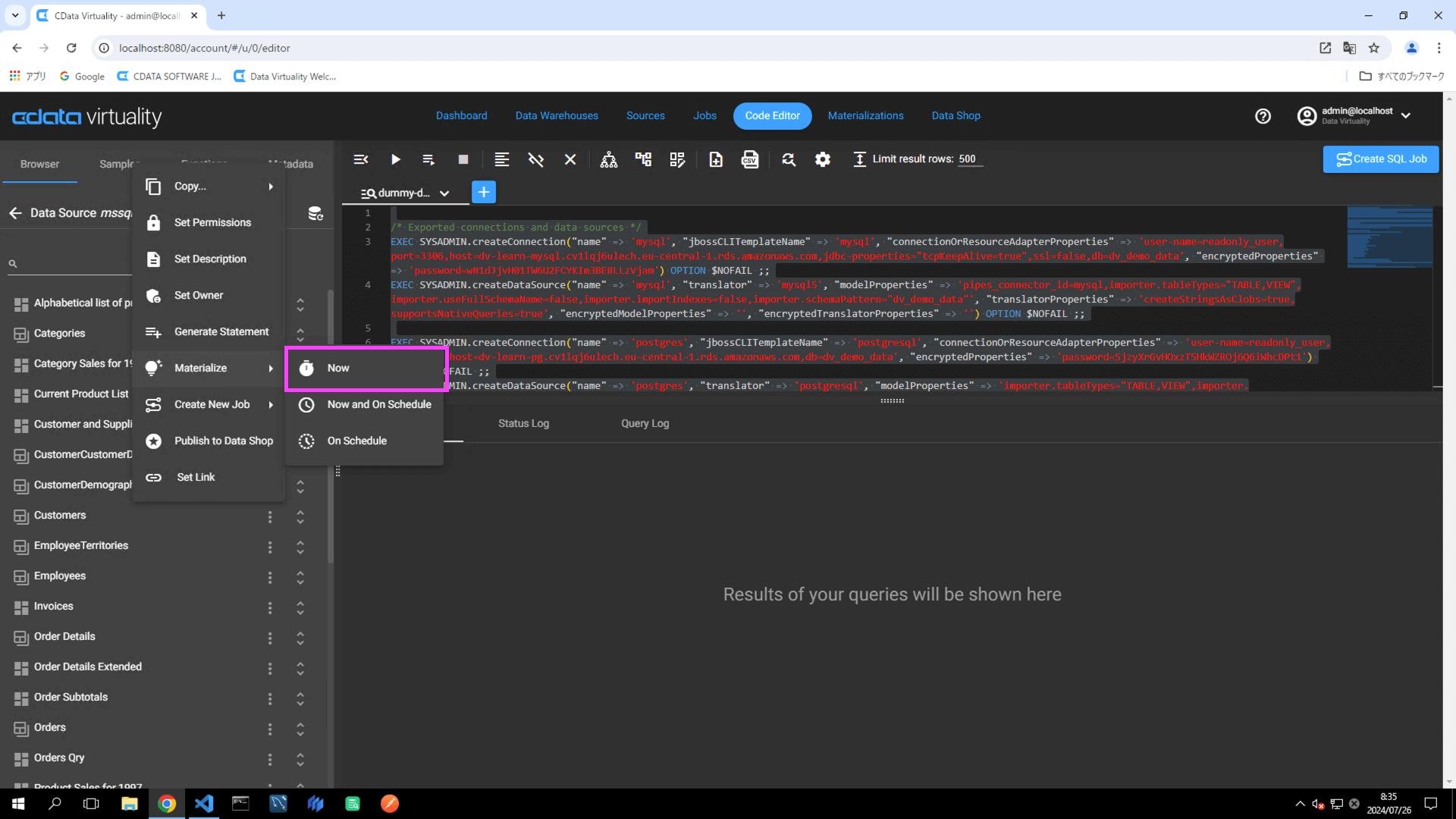Expand the Customers table row arrows
The width and height of the screenshot is (1456, 819).
click(300, 516)
